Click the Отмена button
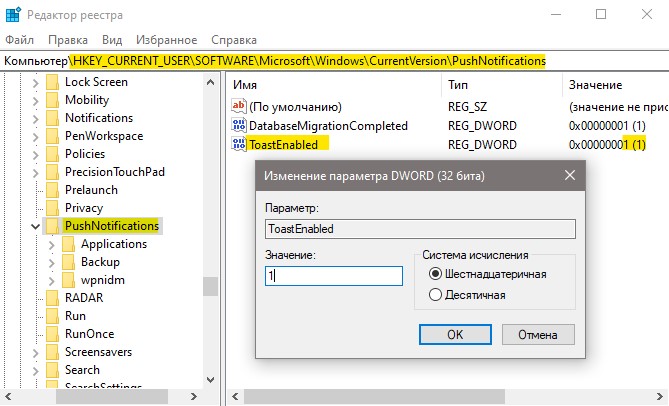The width and height of the screenshot is (669, 406). [x=538, y=334]
